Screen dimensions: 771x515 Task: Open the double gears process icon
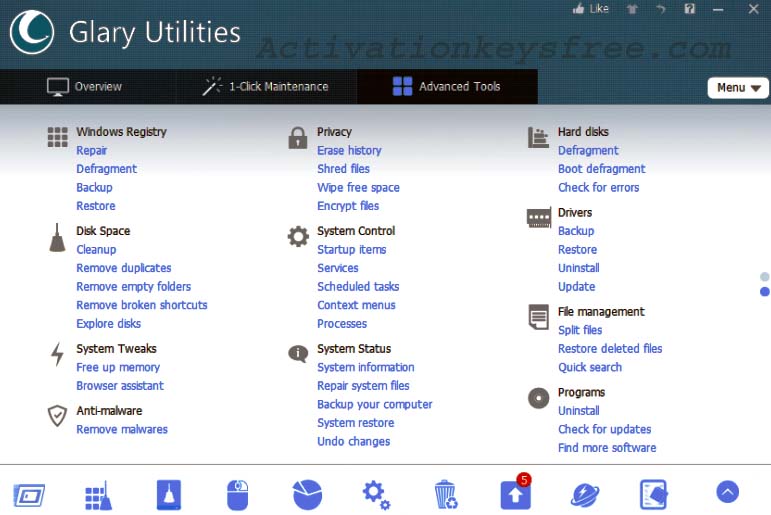(376, 495)
